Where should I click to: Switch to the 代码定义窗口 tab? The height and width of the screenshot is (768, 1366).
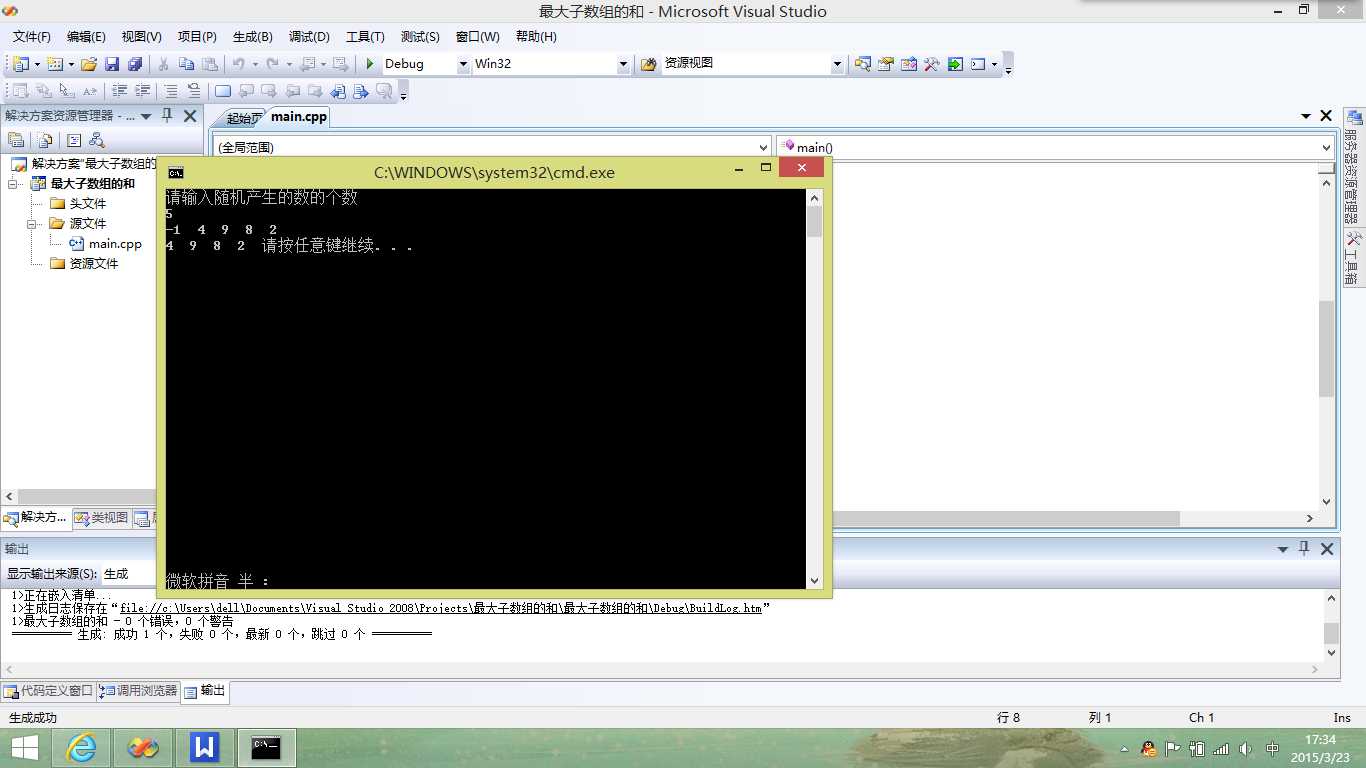coord(48,691)
